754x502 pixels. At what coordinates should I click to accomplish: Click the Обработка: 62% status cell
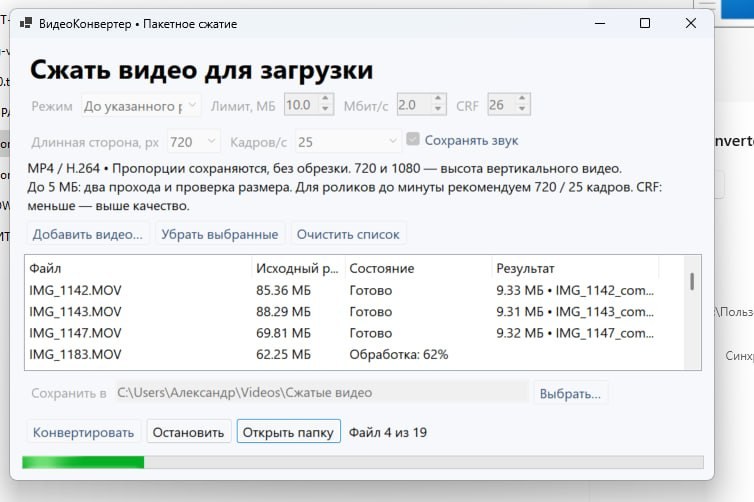pos(399,354)
